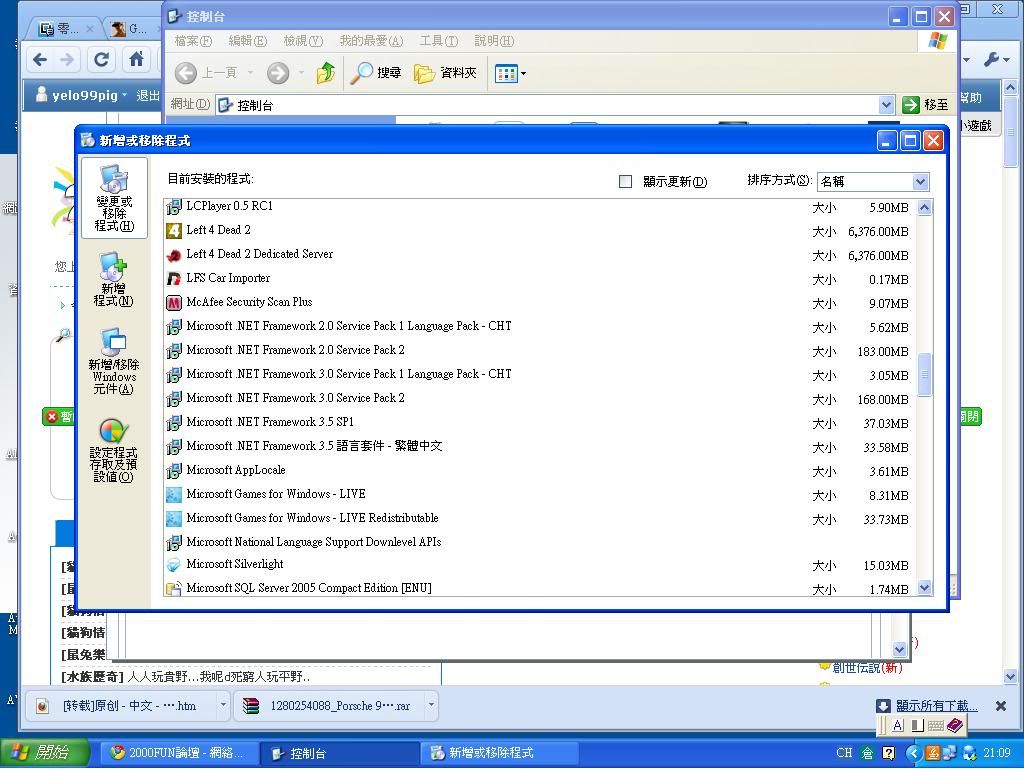Open the view mode dropdown in toolbar
1024x769 pixels.
[x=510, y=73]
